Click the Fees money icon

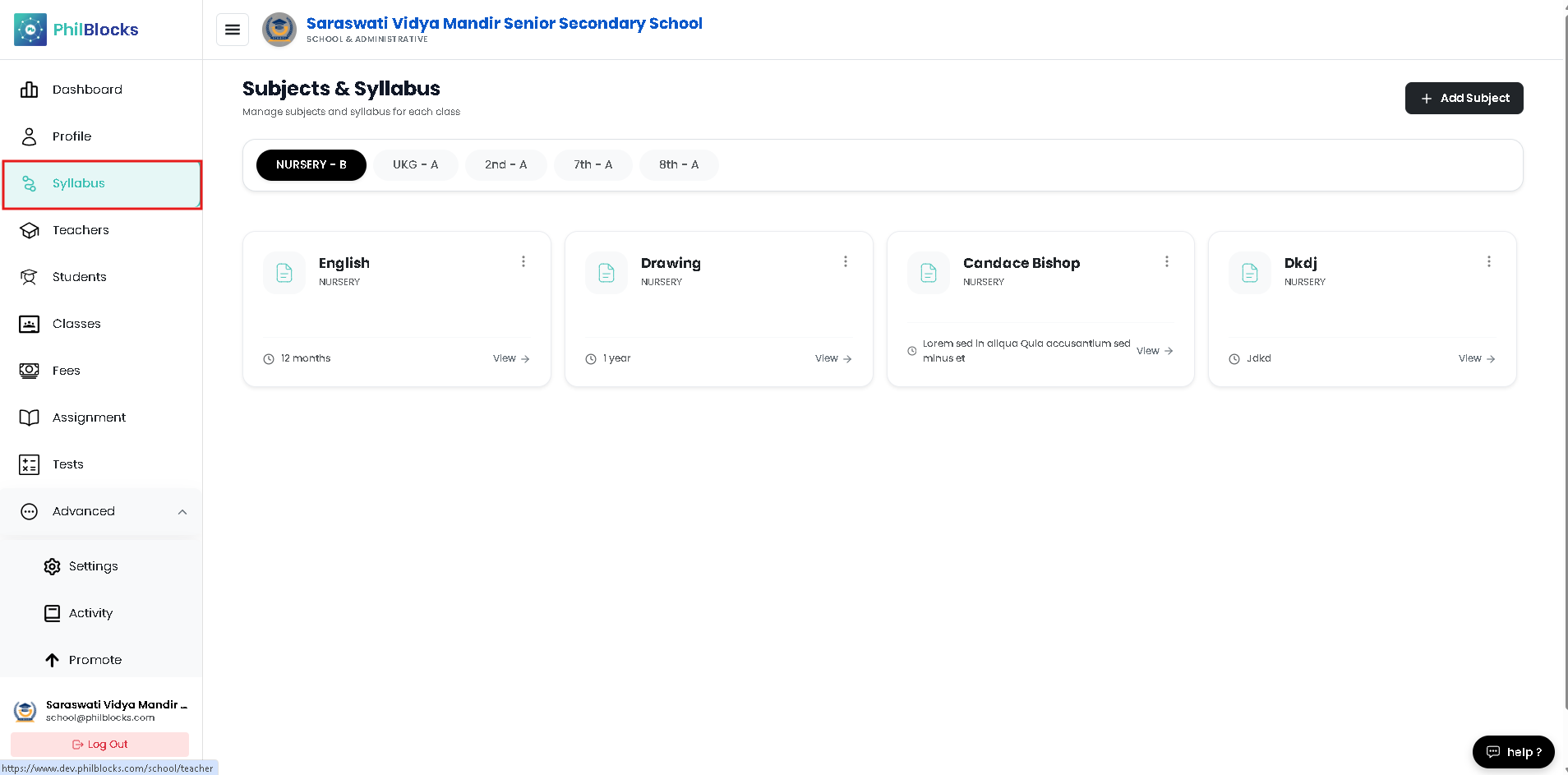(x=30, y=371)
